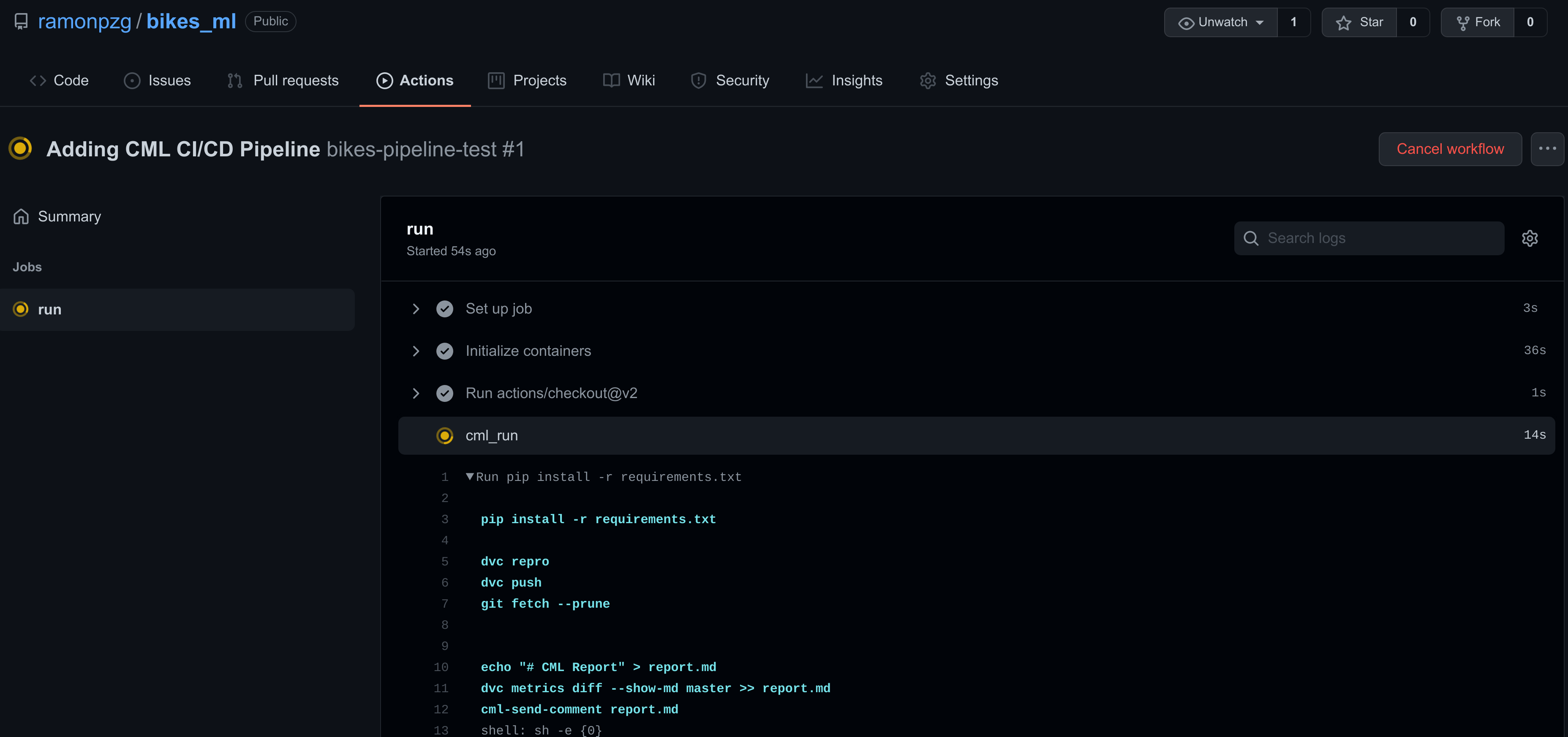The width and height of the screenshot is (1568, 737).
Task: Click log line number 12
Action: [x=441, y=710]
